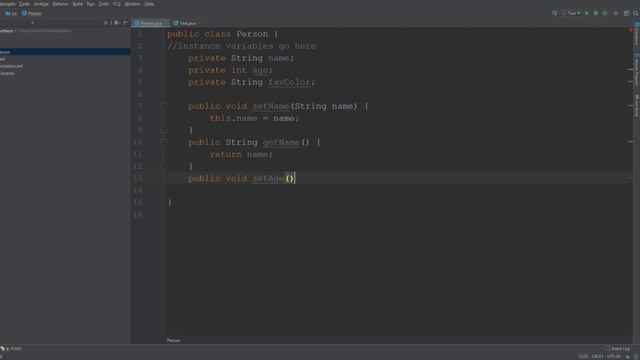Image resolution: width=640 pixels, height=360 pixels.
Task: Click the 'return name;' statement
Action: click(x=241, y=154)
